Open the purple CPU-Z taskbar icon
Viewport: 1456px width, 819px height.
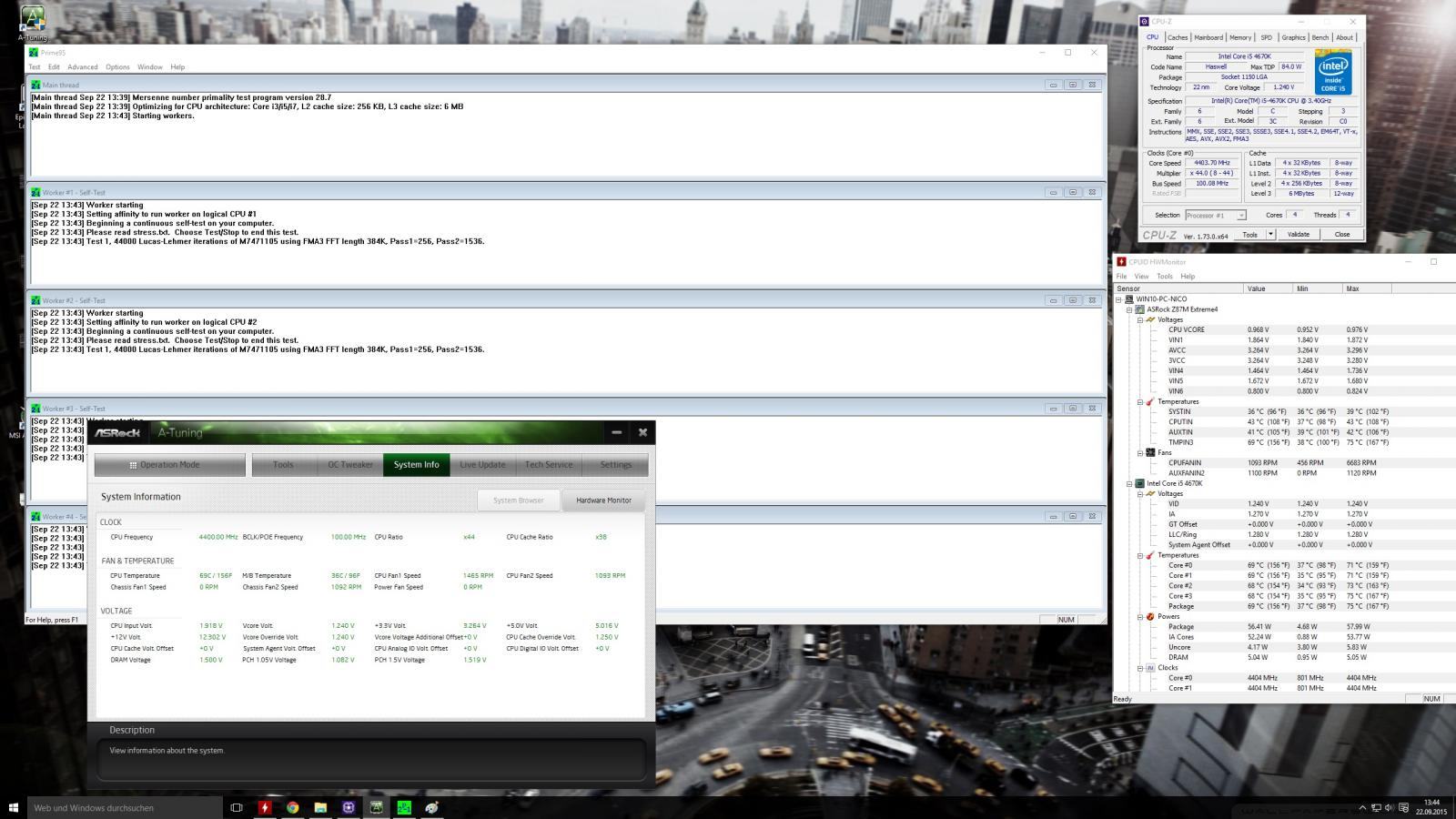pos(349,807)
